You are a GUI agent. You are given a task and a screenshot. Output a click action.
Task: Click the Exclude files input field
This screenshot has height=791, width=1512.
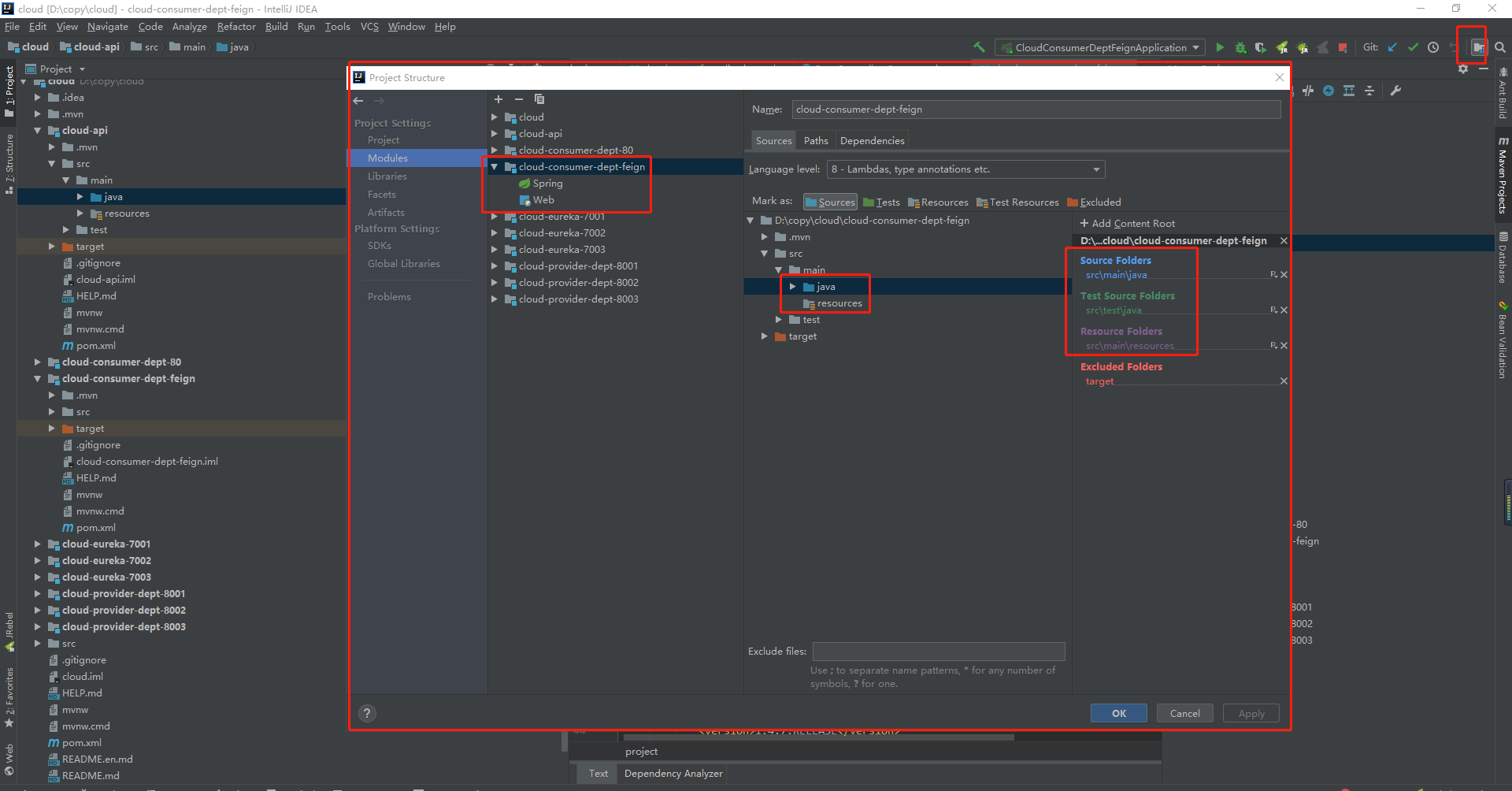(939, 652)
